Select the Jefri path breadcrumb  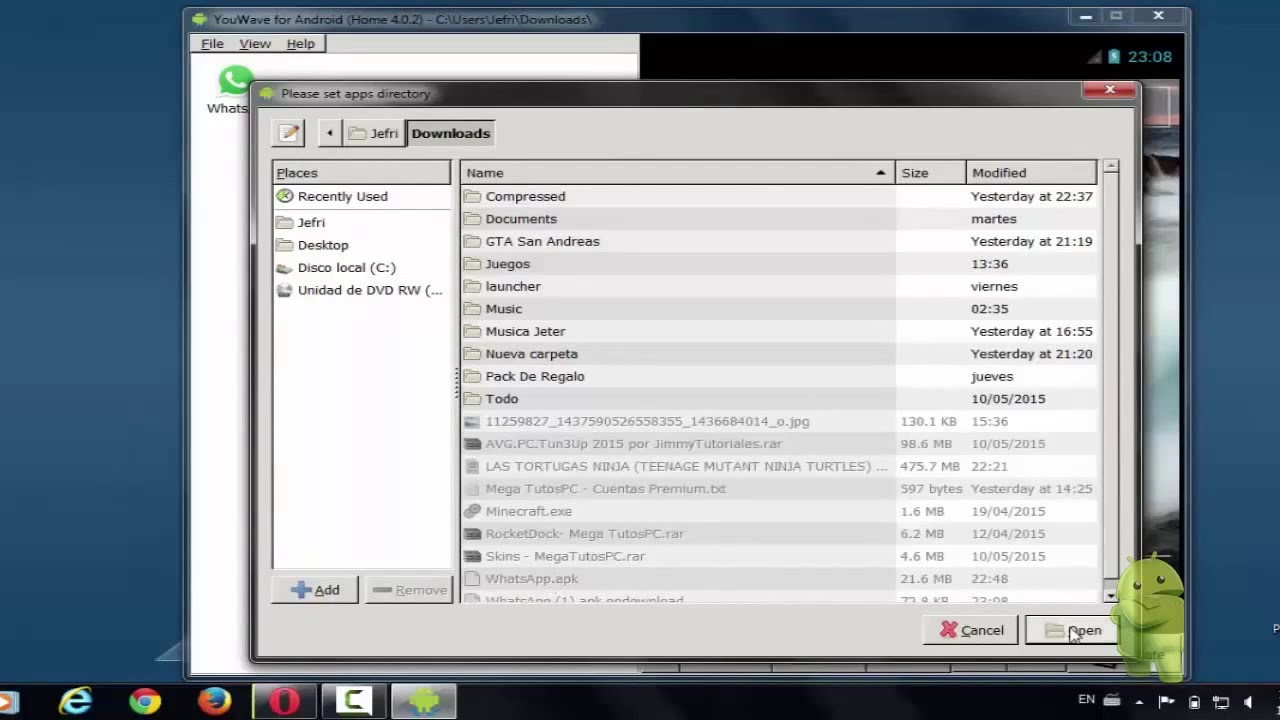coord(373,133)
